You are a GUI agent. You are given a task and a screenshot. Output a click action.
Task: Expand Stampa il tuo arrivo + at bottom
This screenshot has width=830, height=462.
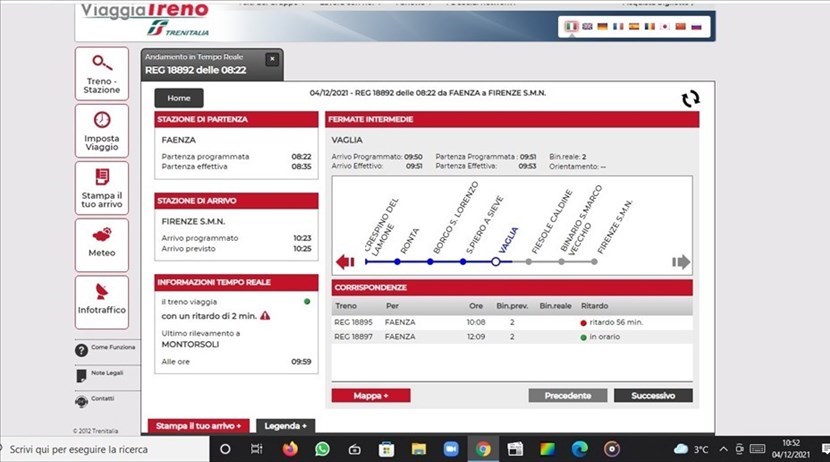point(199,426)
